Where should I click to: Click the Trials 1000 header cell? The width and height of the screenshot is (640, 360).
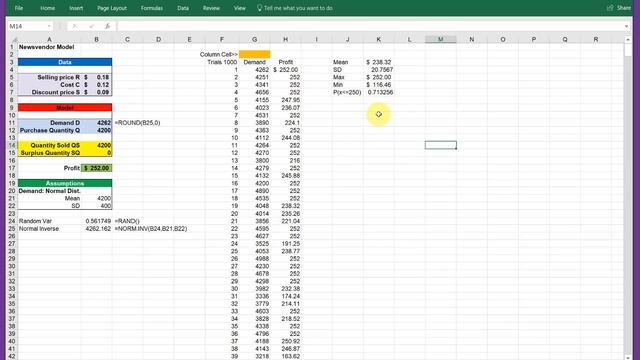coord(222,62)
